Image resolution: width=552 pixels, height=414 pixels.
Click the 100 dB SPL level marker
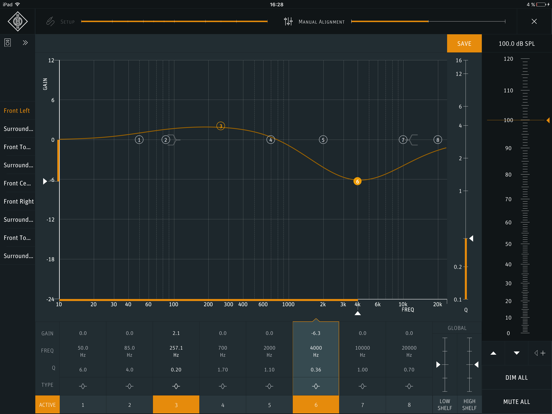pos(548,120)
